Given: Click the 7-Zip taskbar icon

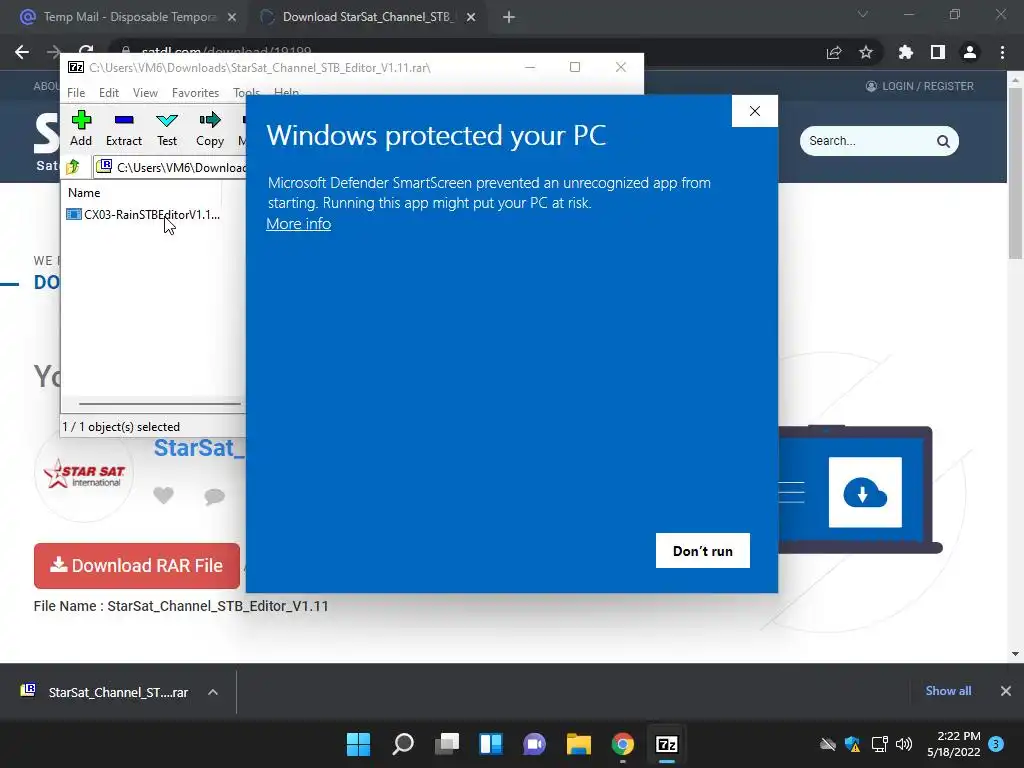Looking at the screenshot, I should [x=667, y=744].
